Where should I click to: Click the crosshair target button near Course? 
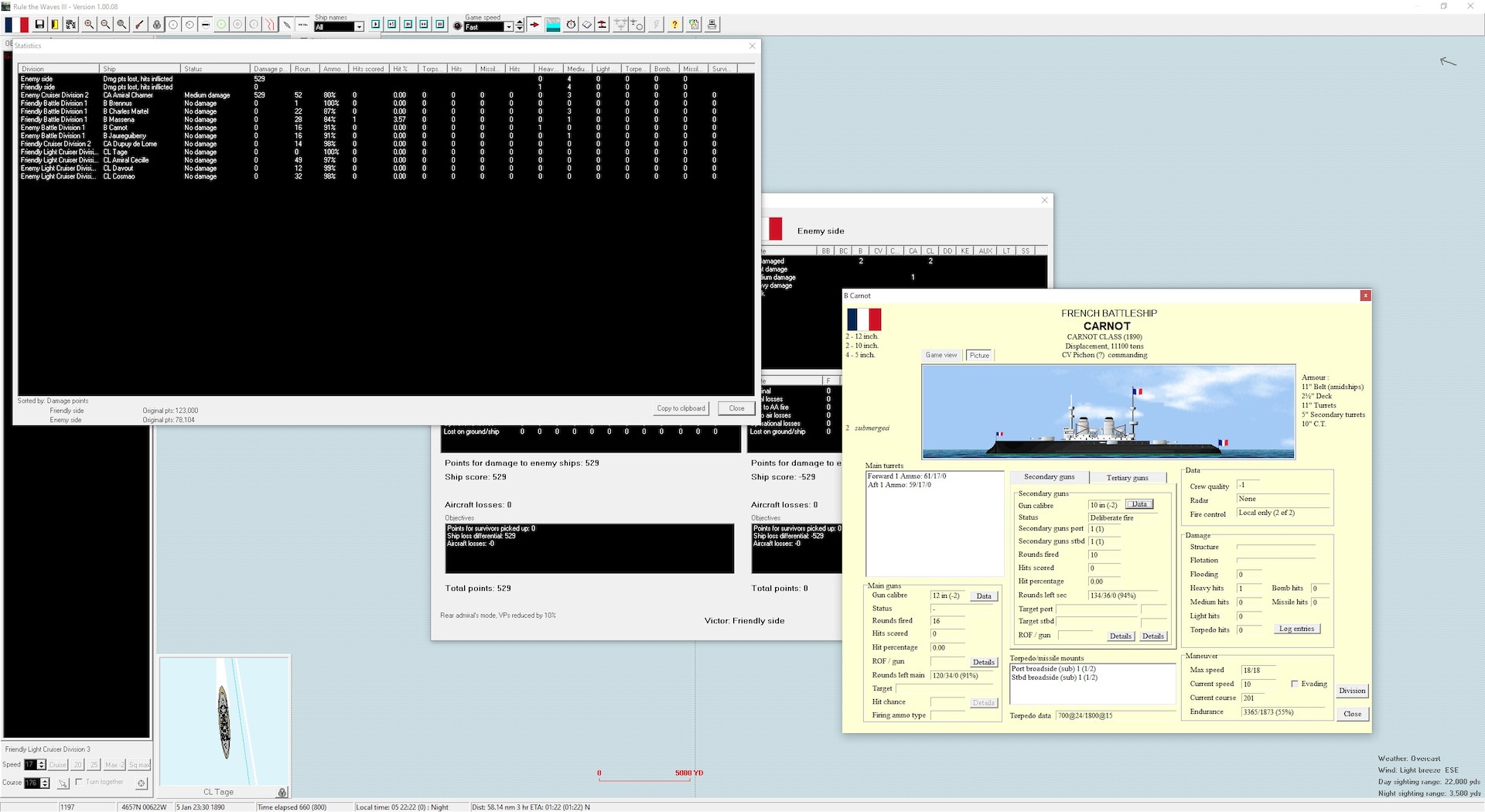142,783
